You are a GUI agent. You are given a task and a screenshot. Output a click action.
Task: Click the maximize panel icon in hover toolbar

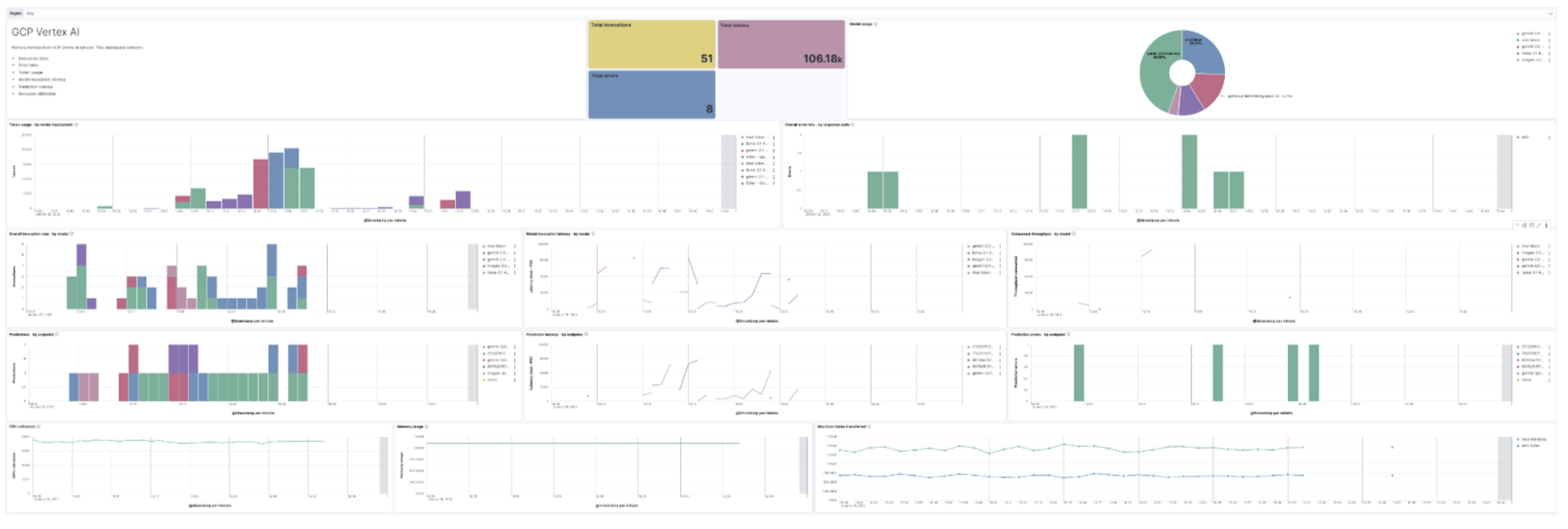(1539, 225)
